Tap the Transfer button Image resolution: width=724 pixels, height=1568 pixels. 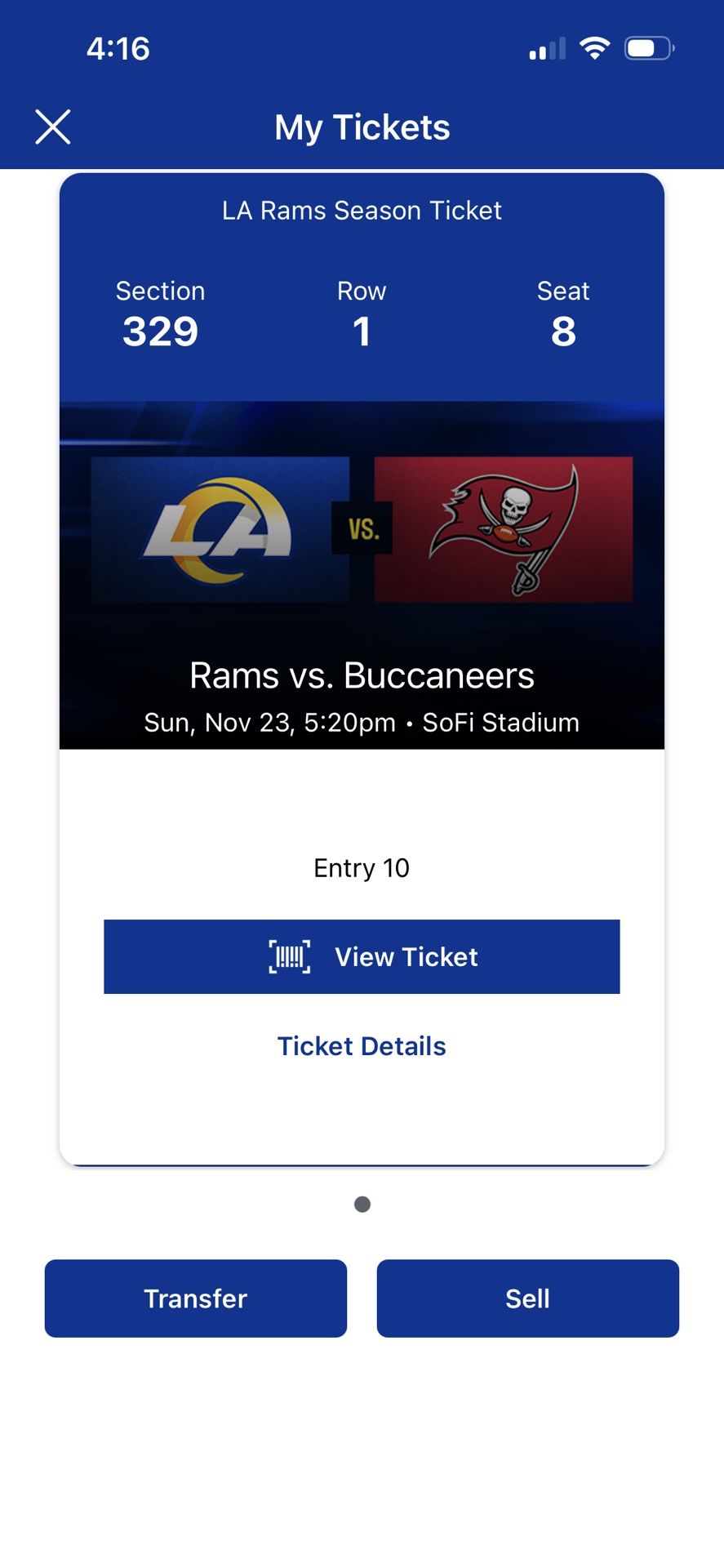(x=195, y=1298)
